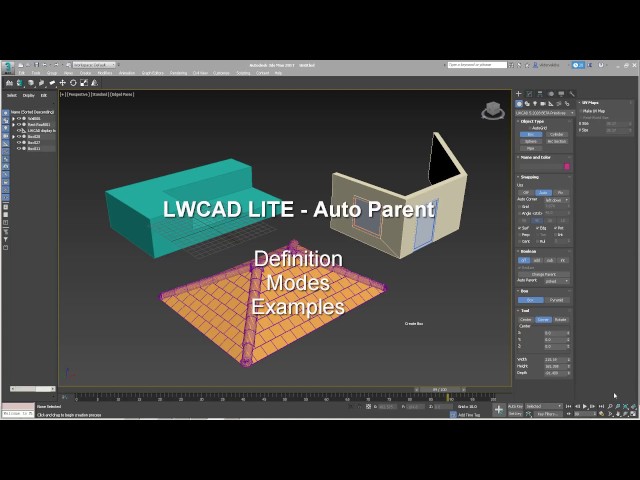Open the LWCAD primitives category dropdown

click(x=545, y=113)
